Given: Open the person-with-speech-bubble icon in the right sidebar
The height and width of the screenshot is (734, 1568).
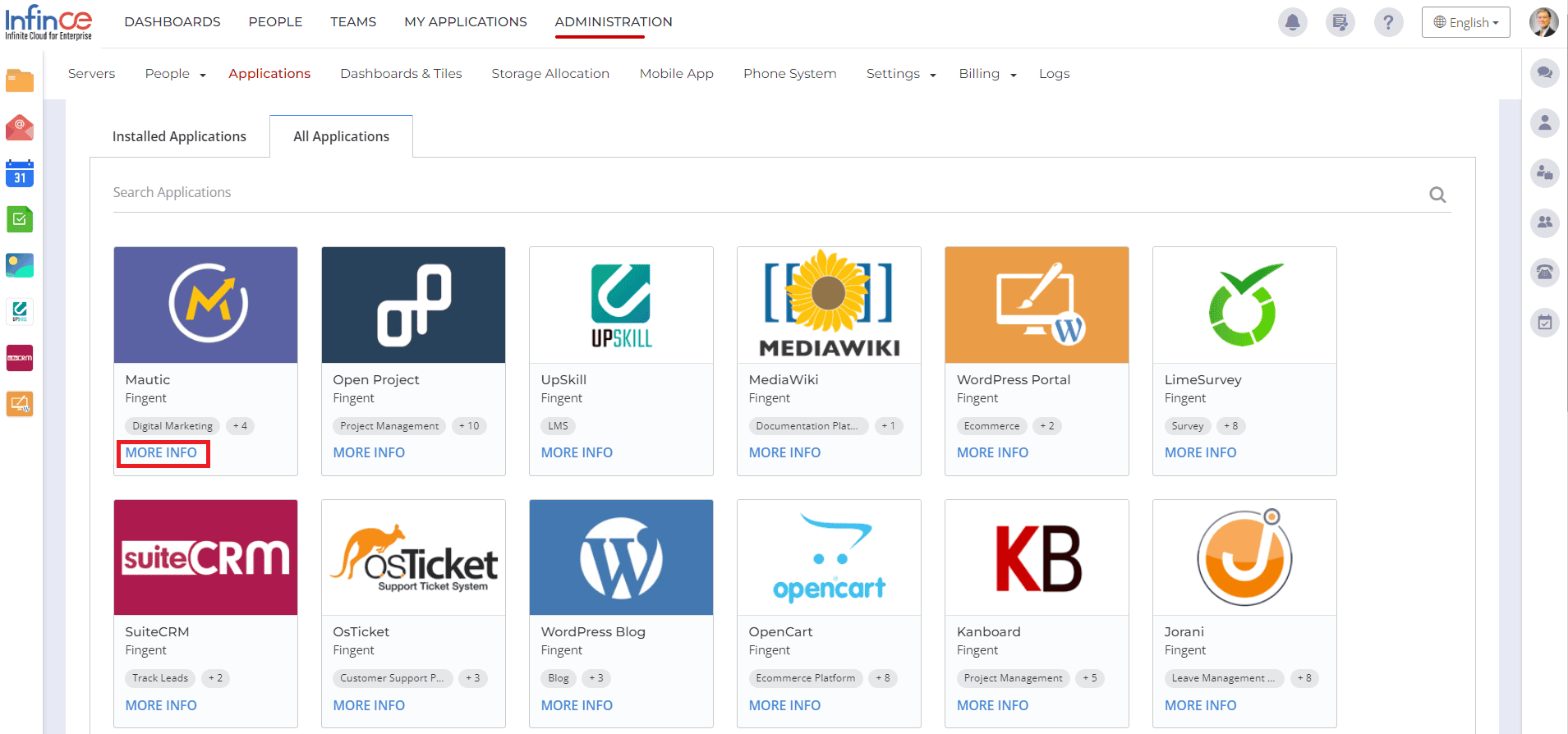Looking at the screenshot, I should [x=1545, y=173].
